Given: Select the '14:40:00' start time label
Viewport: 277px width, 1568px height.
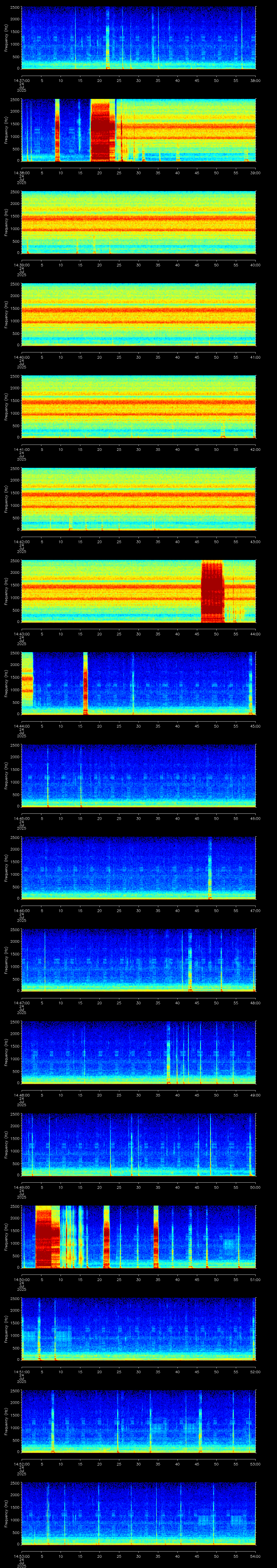Looking at the screenshot, I should [21, 357].
